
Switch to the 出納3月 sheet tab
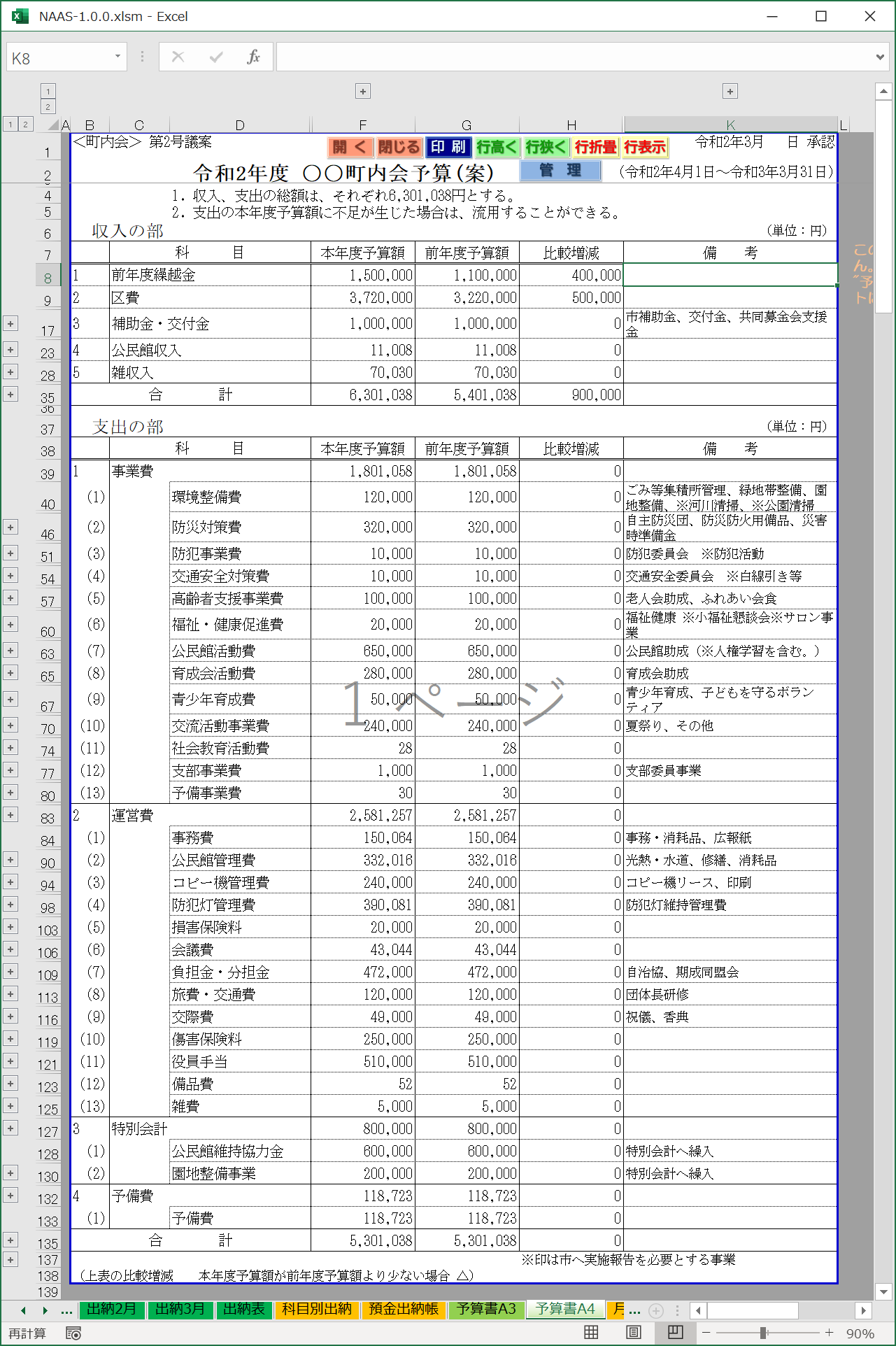click(180, 1309)
